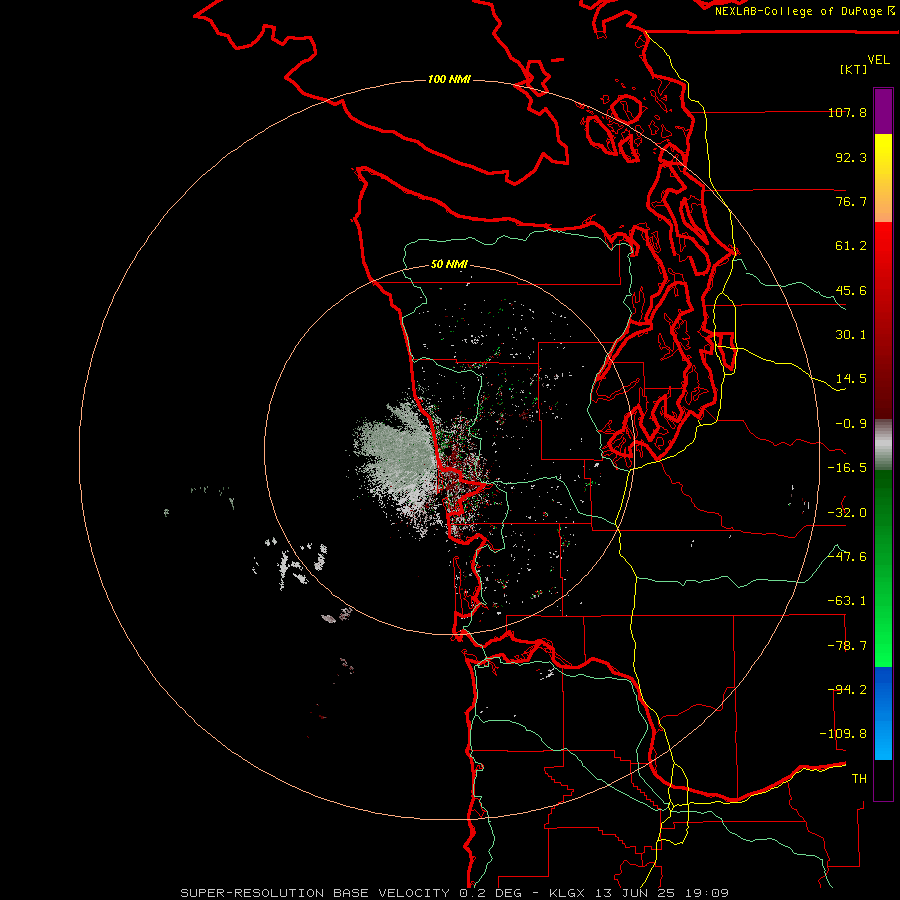Click the -32.0 velocity scale value

[x=847, y=513]
